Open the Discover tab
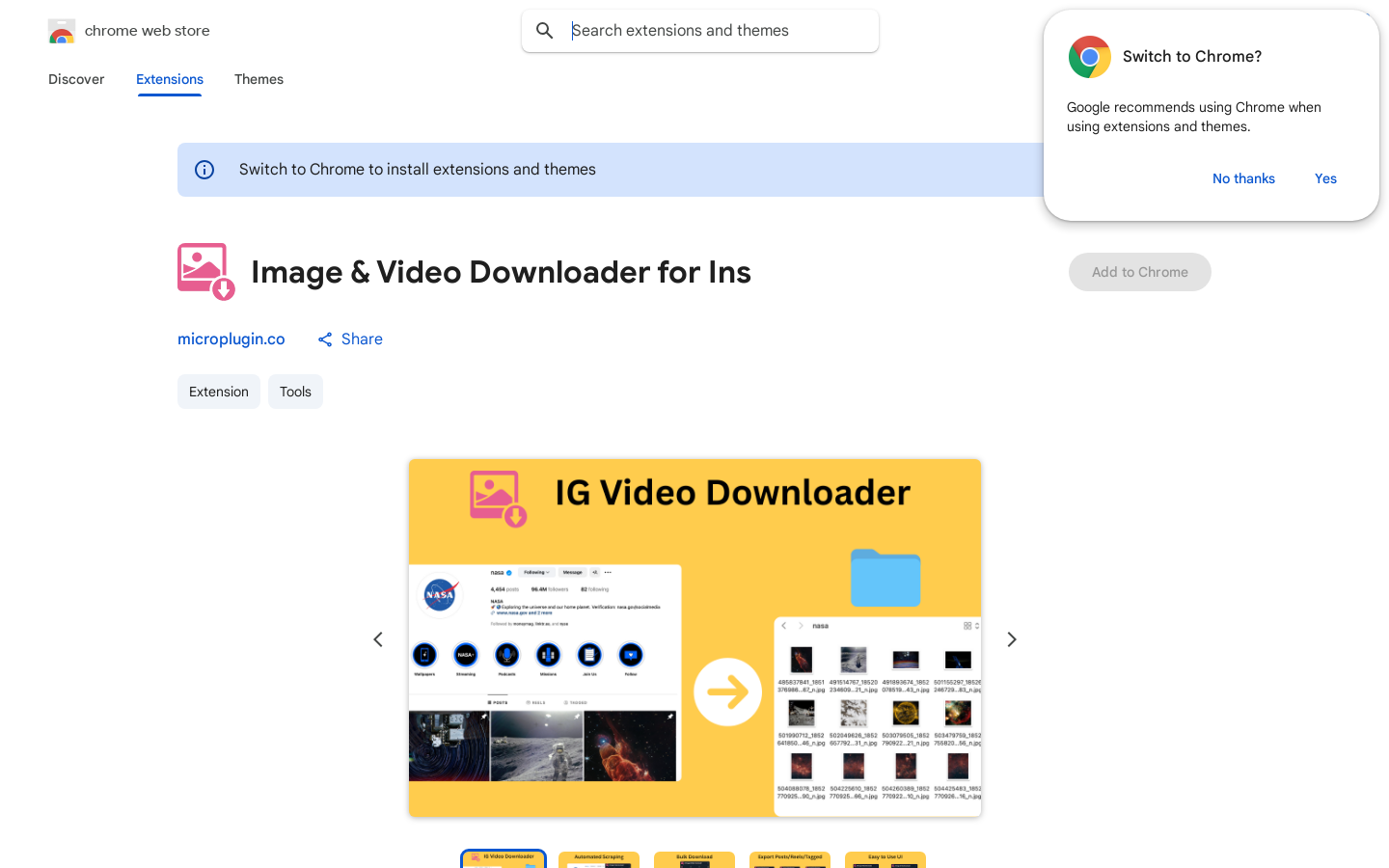This screenshot has width=1389, height=868. click(x=76, y=79)
